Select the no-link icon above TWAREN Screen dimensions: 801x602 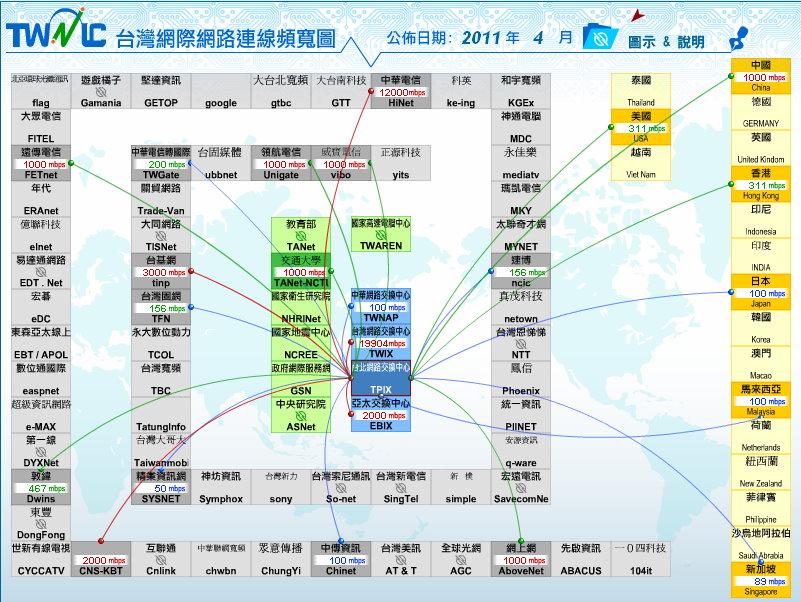[381, 235]
